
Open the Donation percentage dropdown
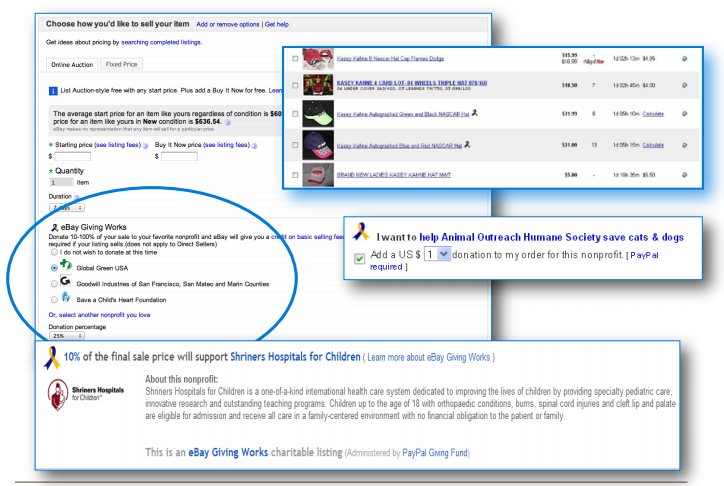tap(67, 336)
